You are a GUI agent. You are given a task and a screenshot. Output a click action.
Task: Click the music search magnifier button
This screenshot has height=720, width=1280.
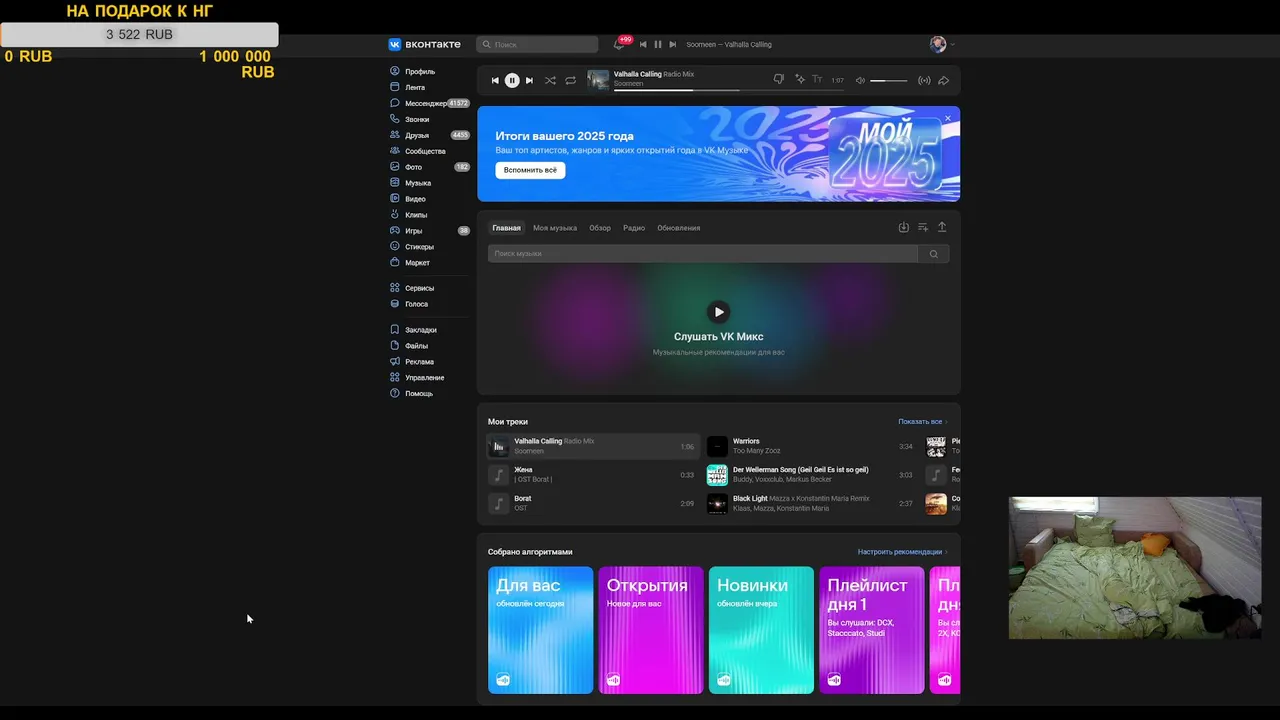[934, 254]
